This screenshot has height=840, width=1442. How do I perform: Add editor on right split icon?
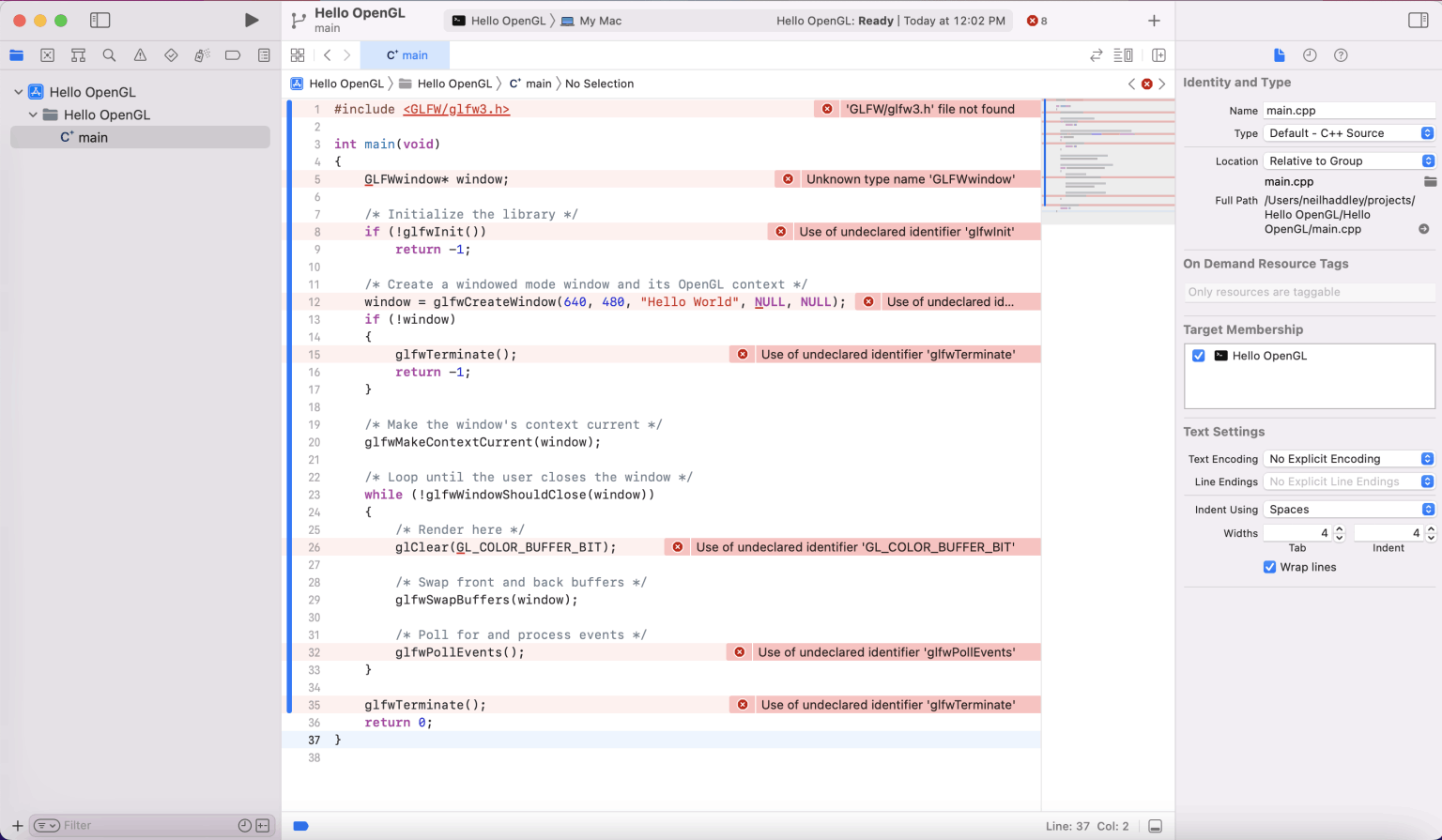[1158, 55]
